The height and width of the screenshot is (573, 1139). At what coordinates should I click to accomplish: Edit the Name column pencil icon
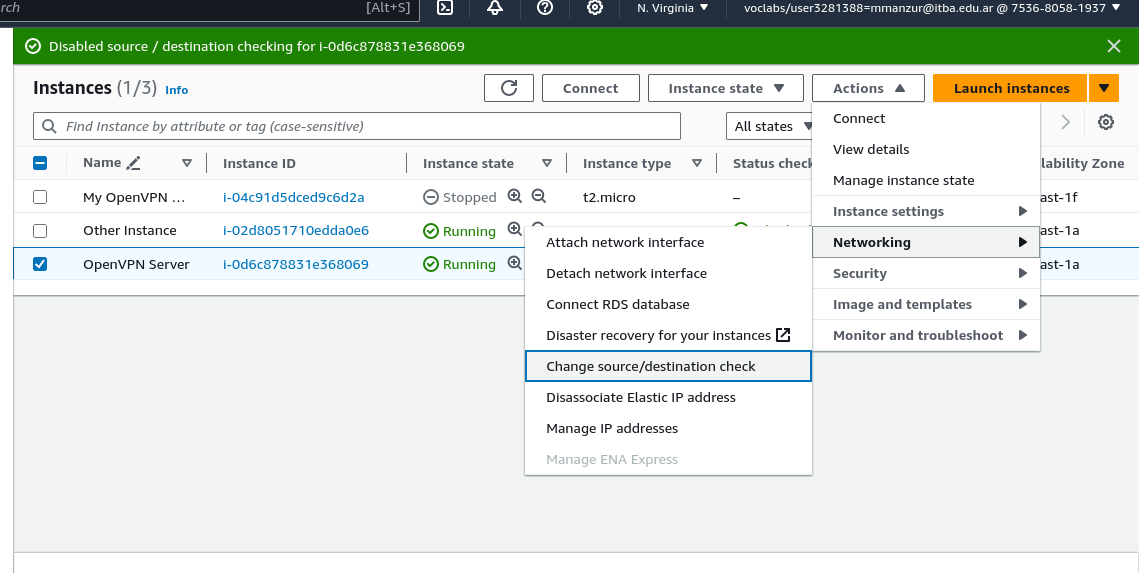pos(133,163)
